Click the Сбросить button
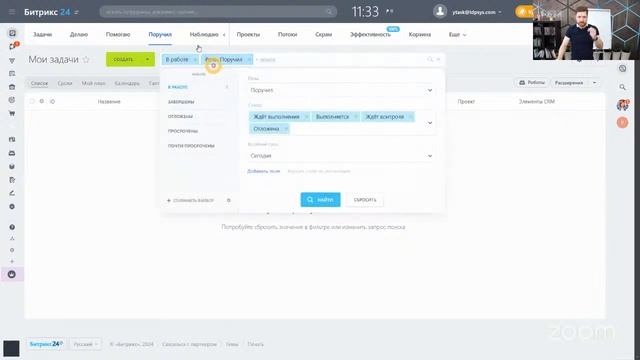 [365, 200]
